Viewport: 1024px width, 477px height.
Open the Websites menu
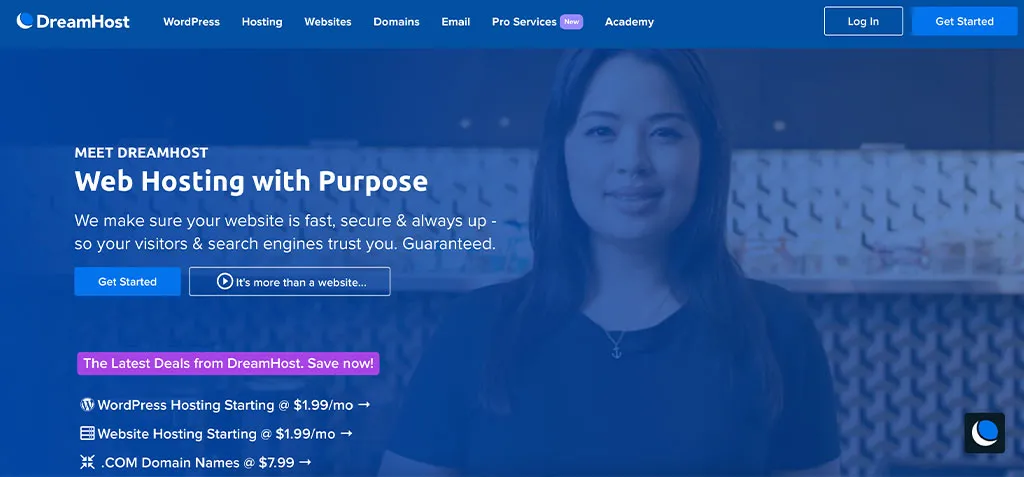click(x=328, y=22)
